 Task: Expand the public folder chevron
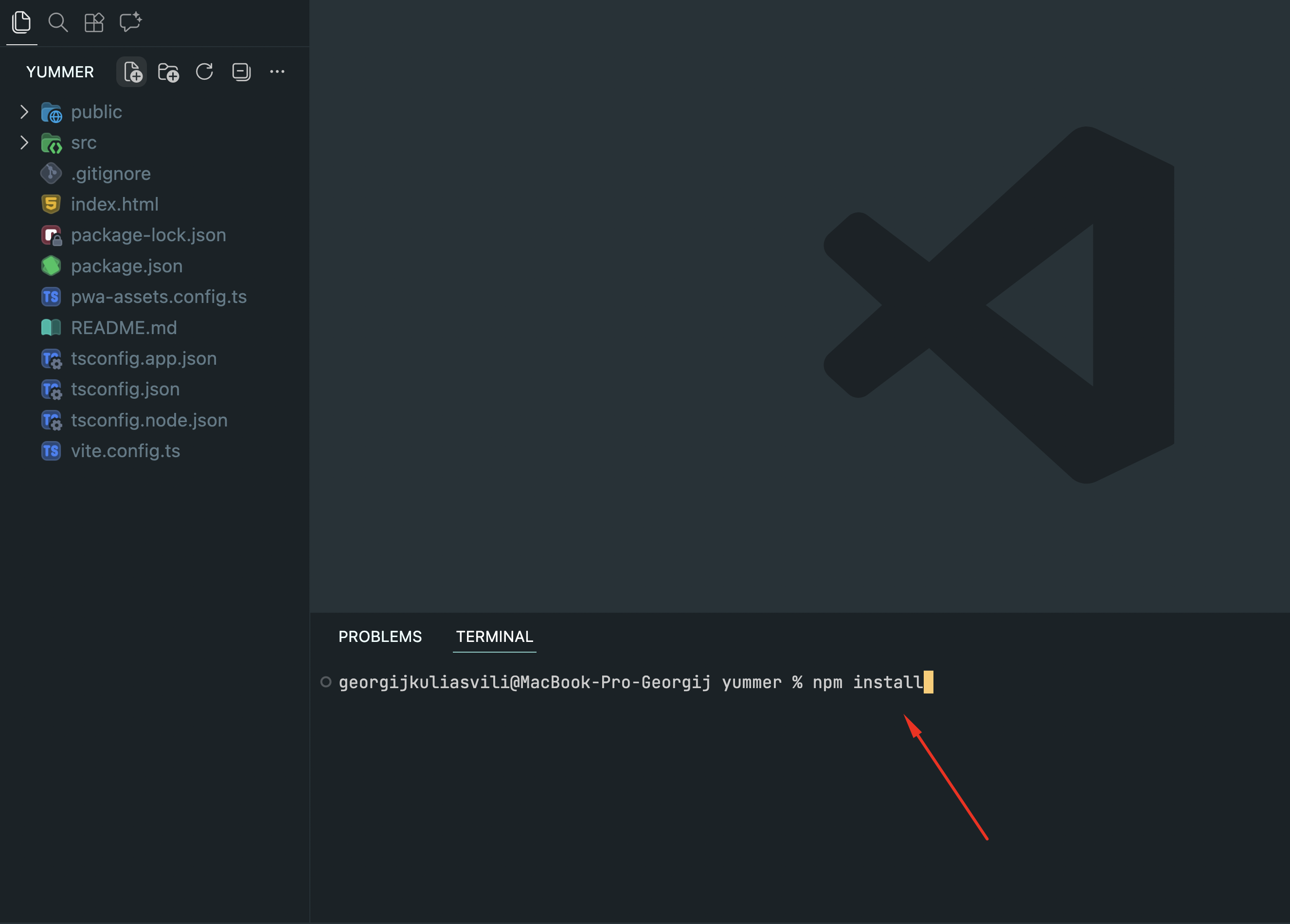pyautogui.click(x=24, y=112)
